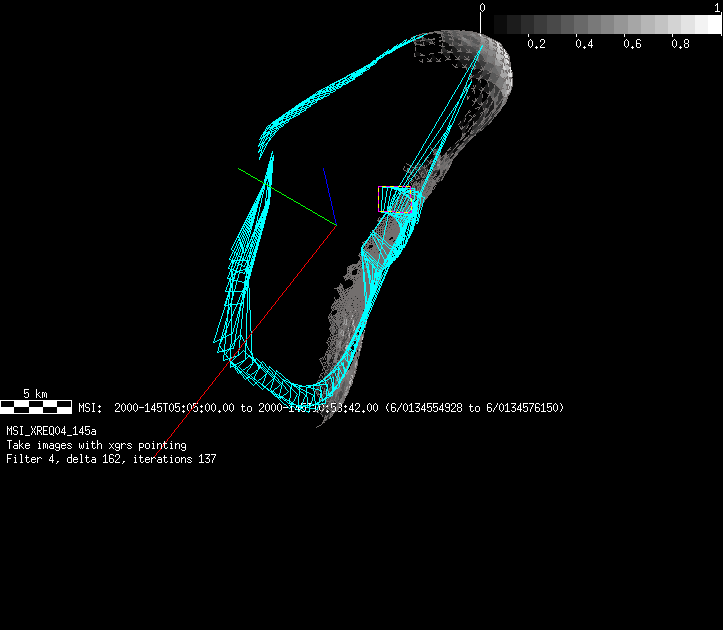Click the '0.4' legend tick label

point(584,44)
